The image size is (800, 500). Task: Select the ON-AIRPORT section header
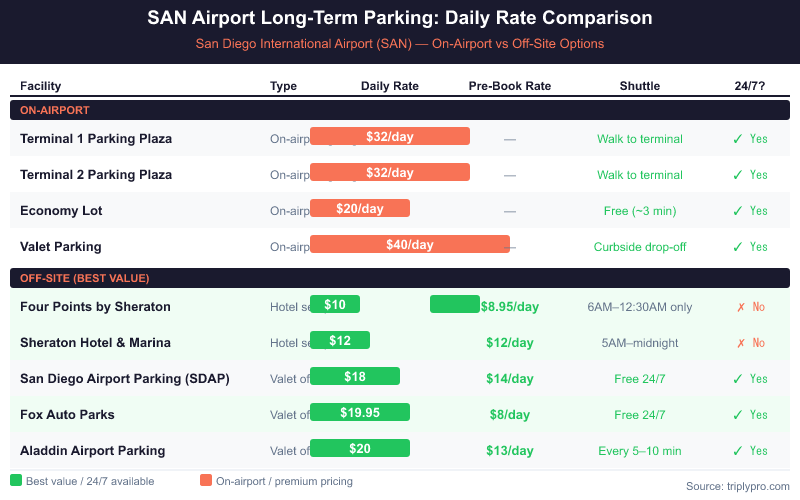click(56, 110)
